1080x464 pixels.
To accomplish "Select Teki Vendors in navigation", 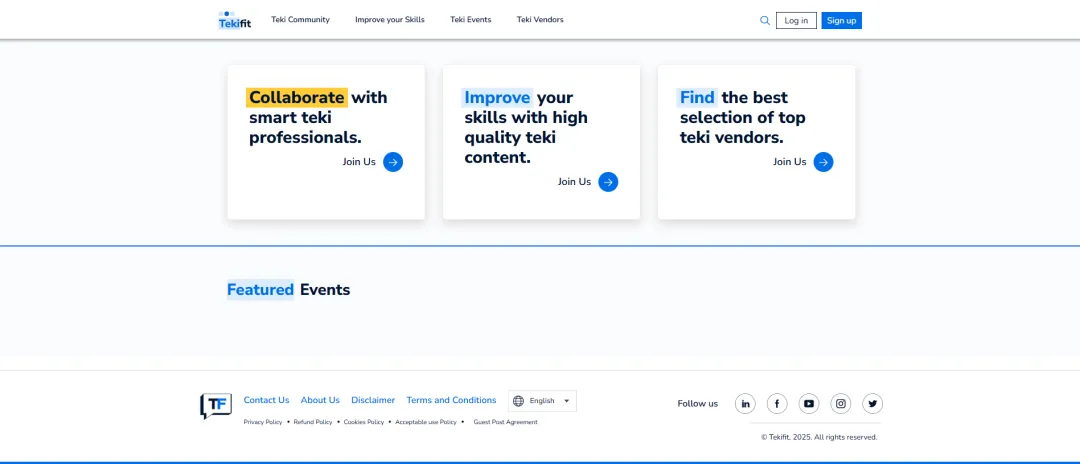I will (540, 20).
